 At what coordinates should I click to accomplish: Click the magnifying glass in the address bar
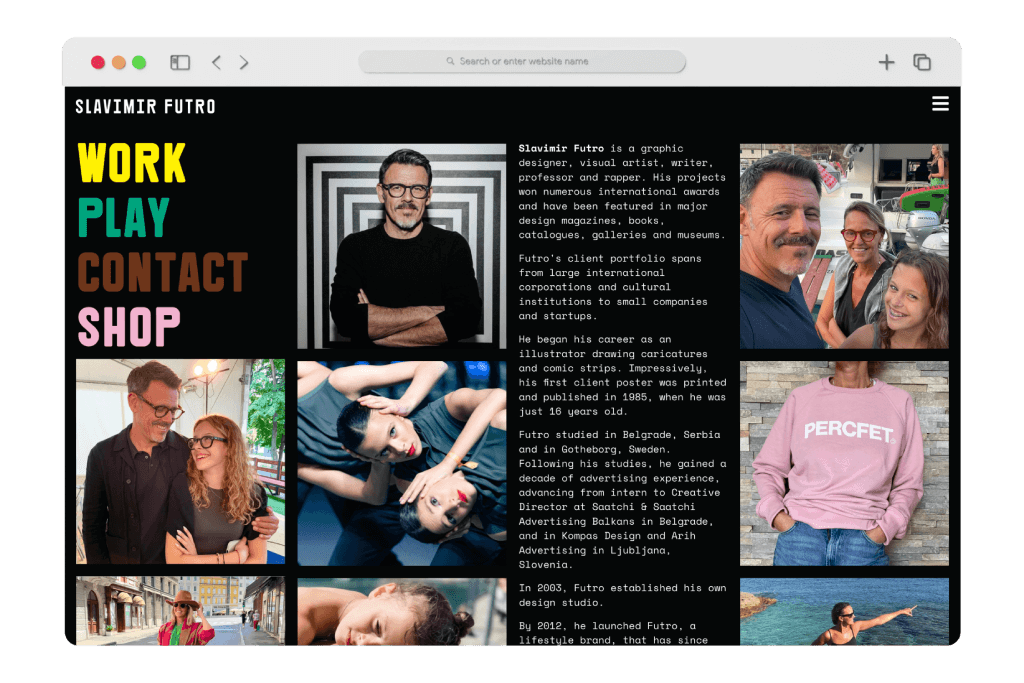[x=450, y=61]
